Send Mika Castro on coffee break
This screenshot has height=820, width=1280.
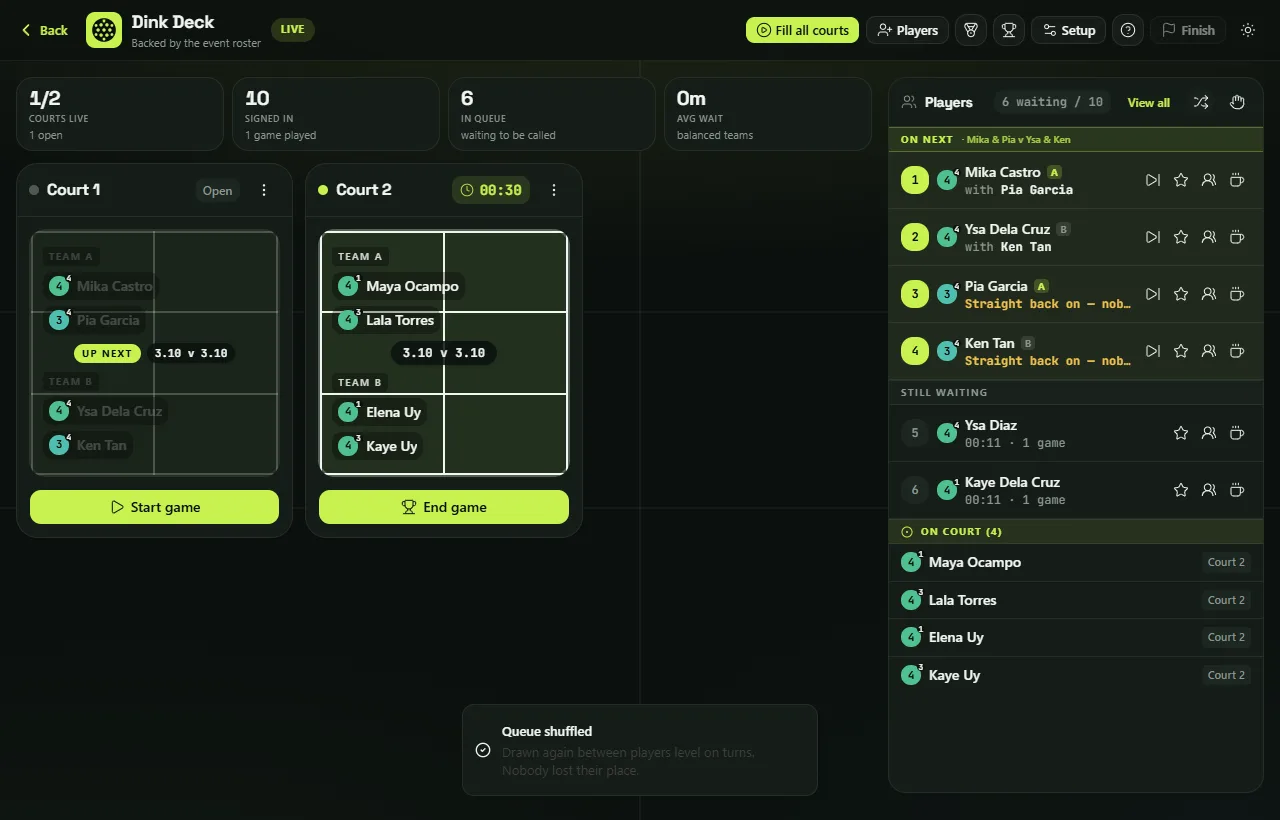pos(1237,180)
